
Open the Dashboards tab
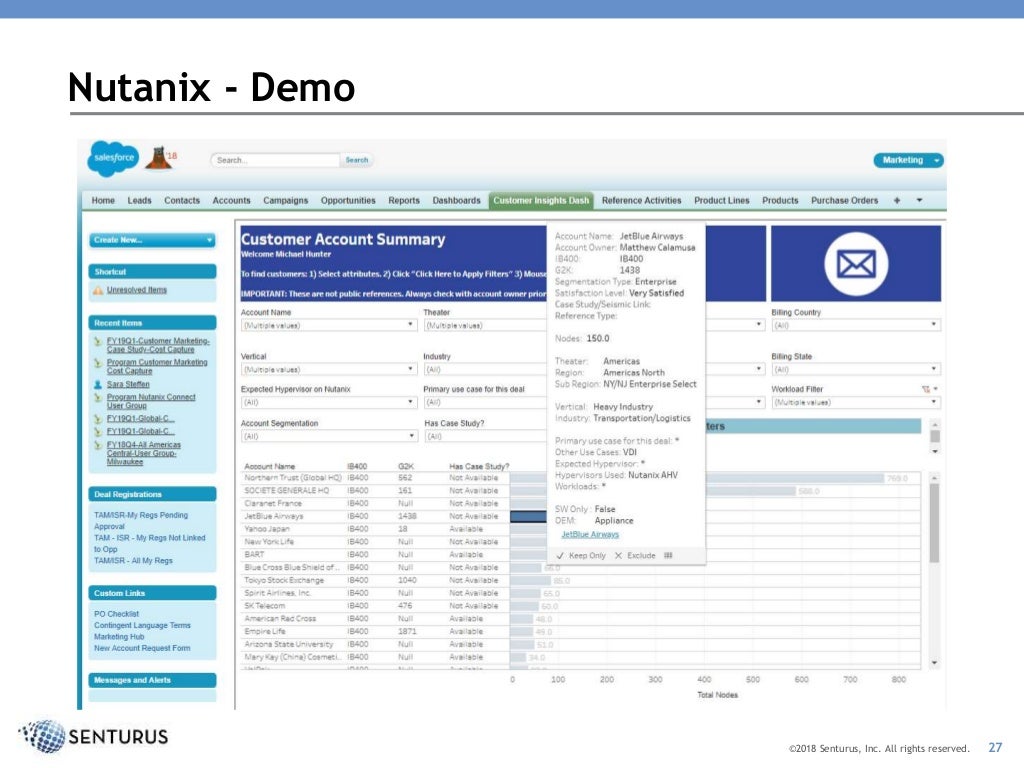point(456,200)
